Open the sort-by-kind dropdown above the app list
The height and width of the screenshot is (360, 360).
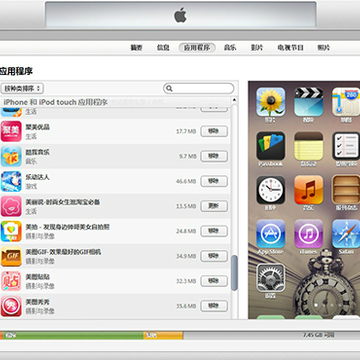click(x=22, y=89)
